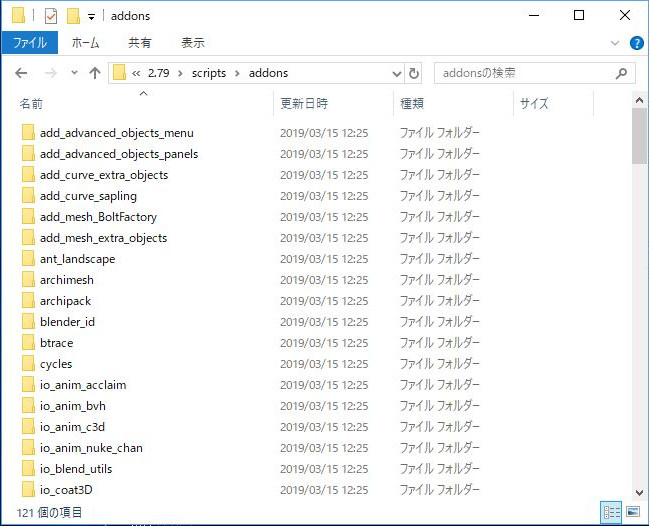Open the address bar history dropdown

tap(397, 74)
